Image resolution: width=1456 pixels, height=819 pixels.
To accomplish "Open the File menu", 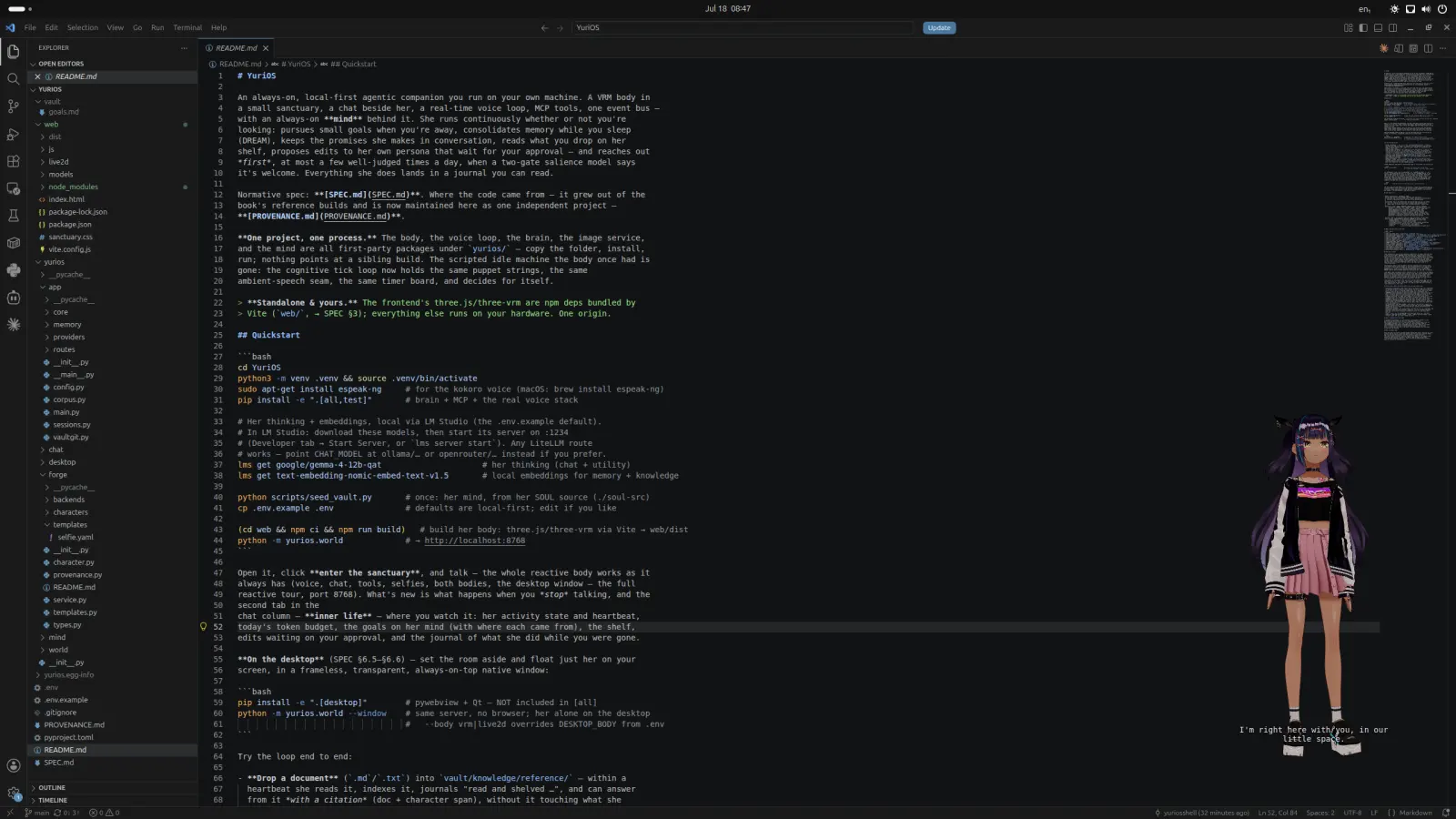I will click(x=30, y=28).
